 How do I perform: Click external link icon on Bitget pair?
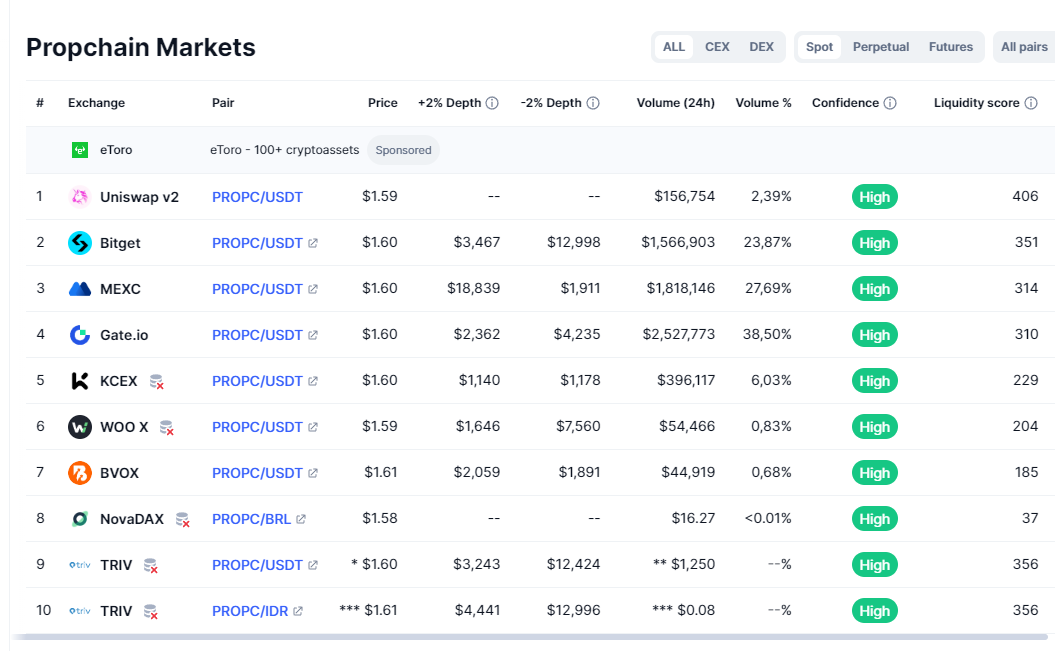coord(313,243)
